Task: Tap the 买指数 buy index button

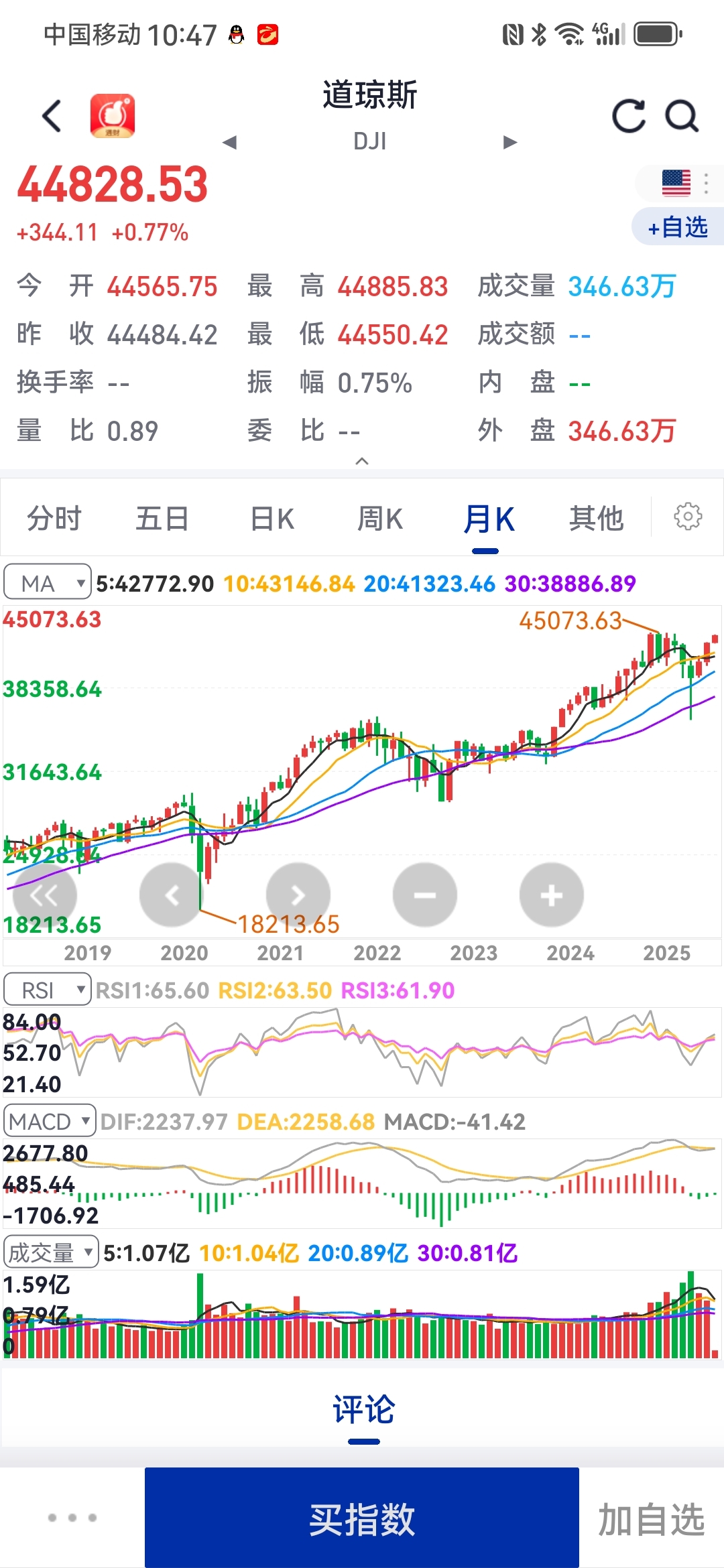Action: click(x=362, y=1517)
